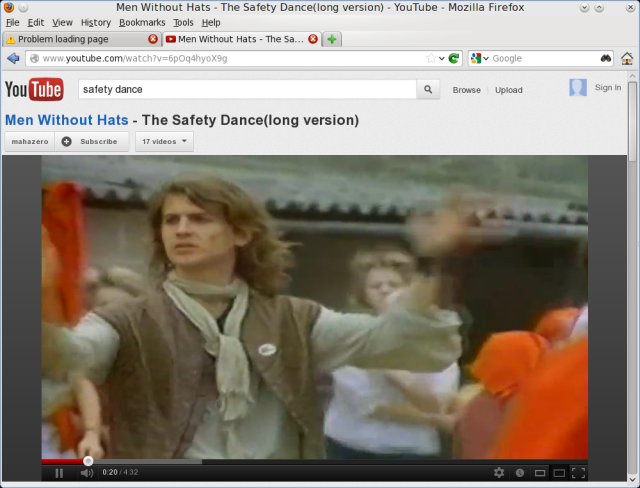
Task: Open the Upload link
Action: [509, 90]
